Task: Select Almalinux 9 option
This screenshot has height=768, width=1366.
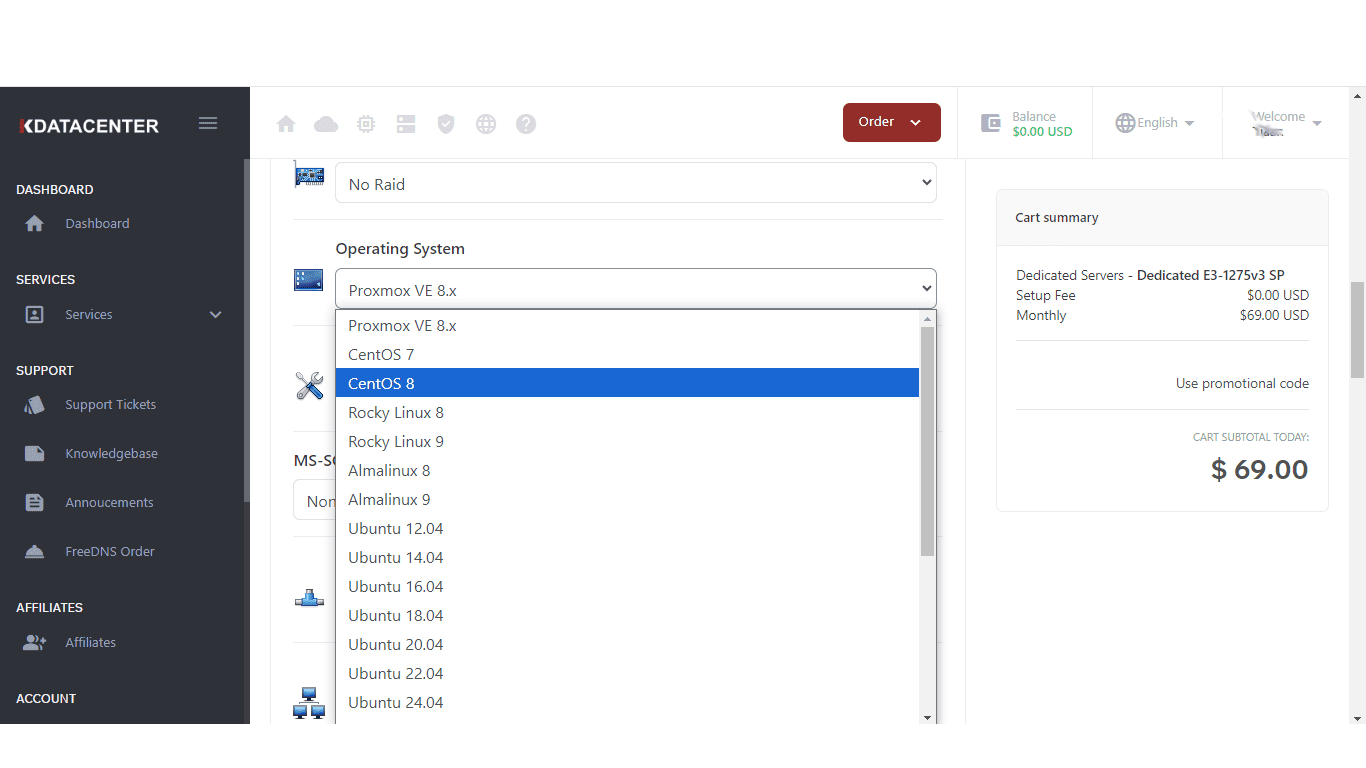Action: pos(627,500)
